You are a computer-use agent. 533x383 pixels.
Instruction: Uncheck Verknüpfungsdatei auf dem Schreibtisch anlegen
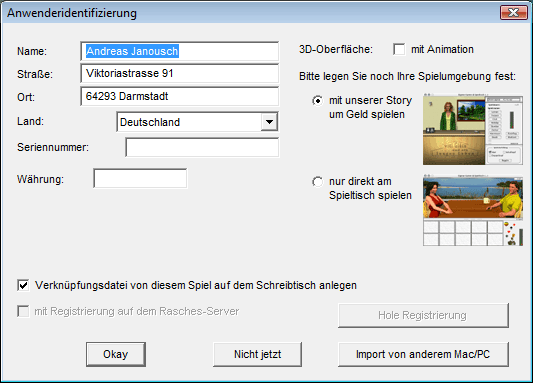[23, 285]
